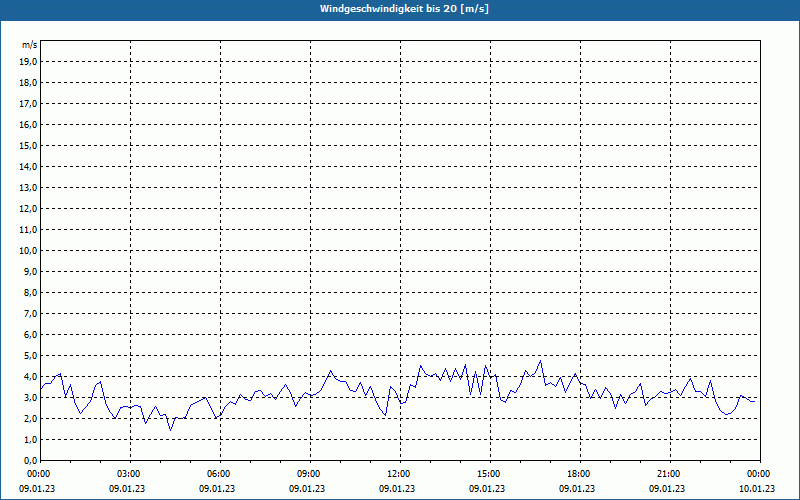
Task: Select the 17,0 y-axis tick label
Action: tap(28, 103)
